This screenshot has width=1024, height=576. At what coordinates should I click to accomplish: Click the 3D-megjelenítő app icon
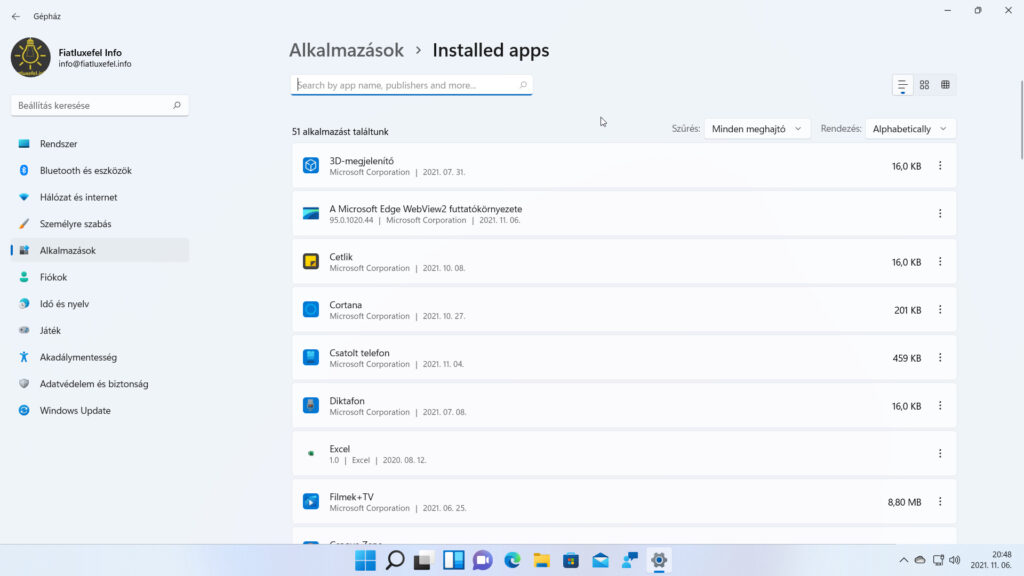click(x=311, y=165)
